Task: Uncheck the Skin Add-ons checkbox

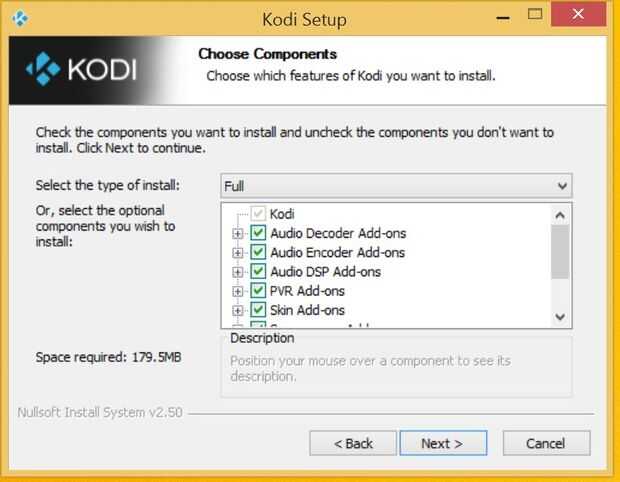Action: [258, 310]
